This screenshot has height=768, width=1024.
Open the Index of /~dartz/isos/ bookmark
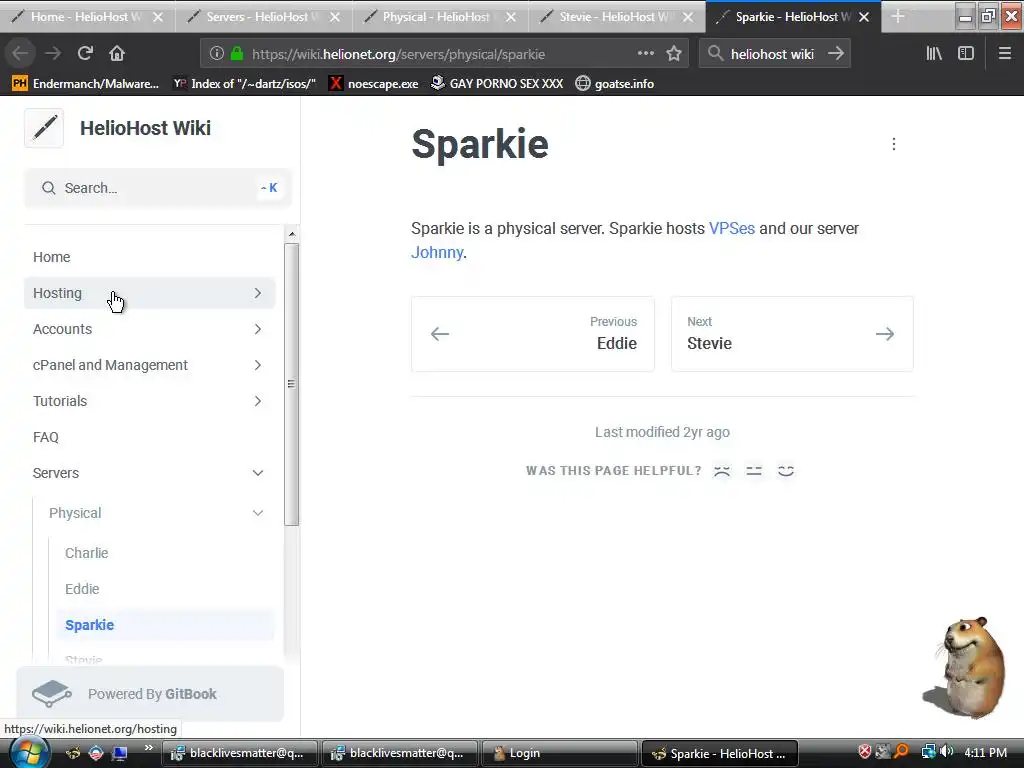[x=245, y=84]
